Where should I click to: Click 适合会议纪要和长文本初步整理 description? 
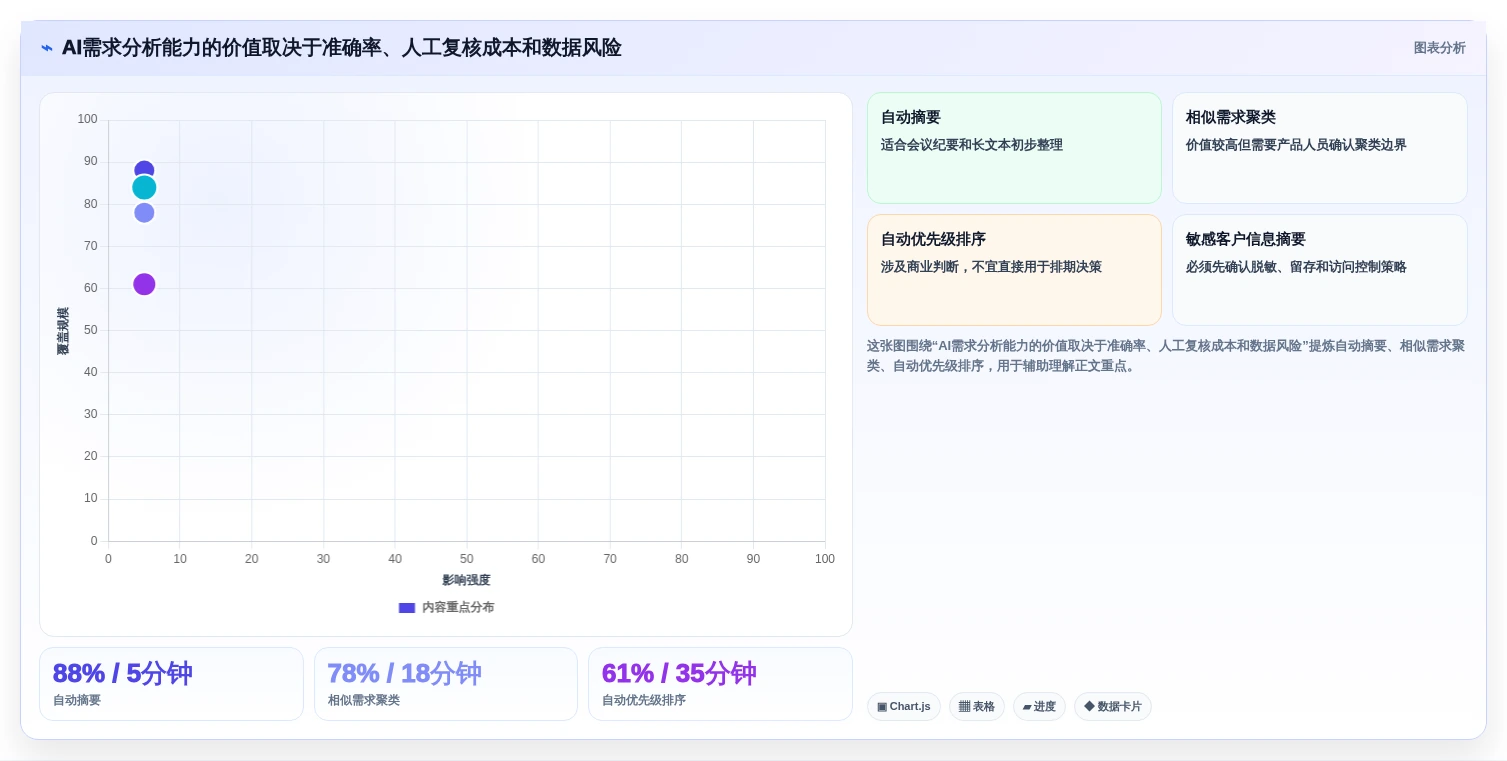pos(972,145)
